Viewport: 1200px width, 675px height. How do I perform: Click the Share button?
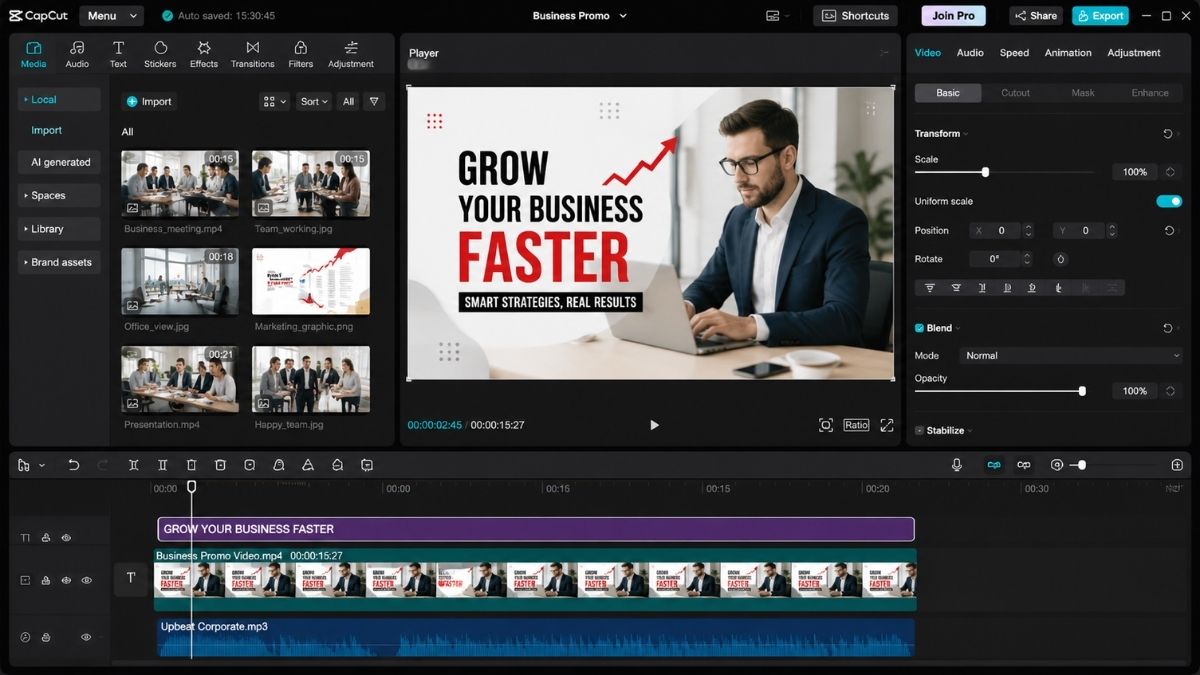coord(1036,16)
